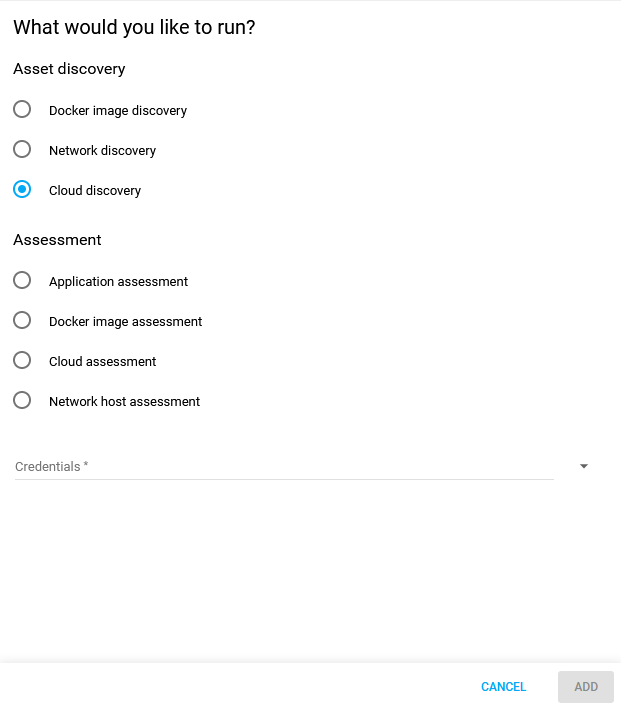The height and width of the screenshot is (713, 625).
Task: Click the "Network host assessment" label text
Action: click(x=124, y=402)
